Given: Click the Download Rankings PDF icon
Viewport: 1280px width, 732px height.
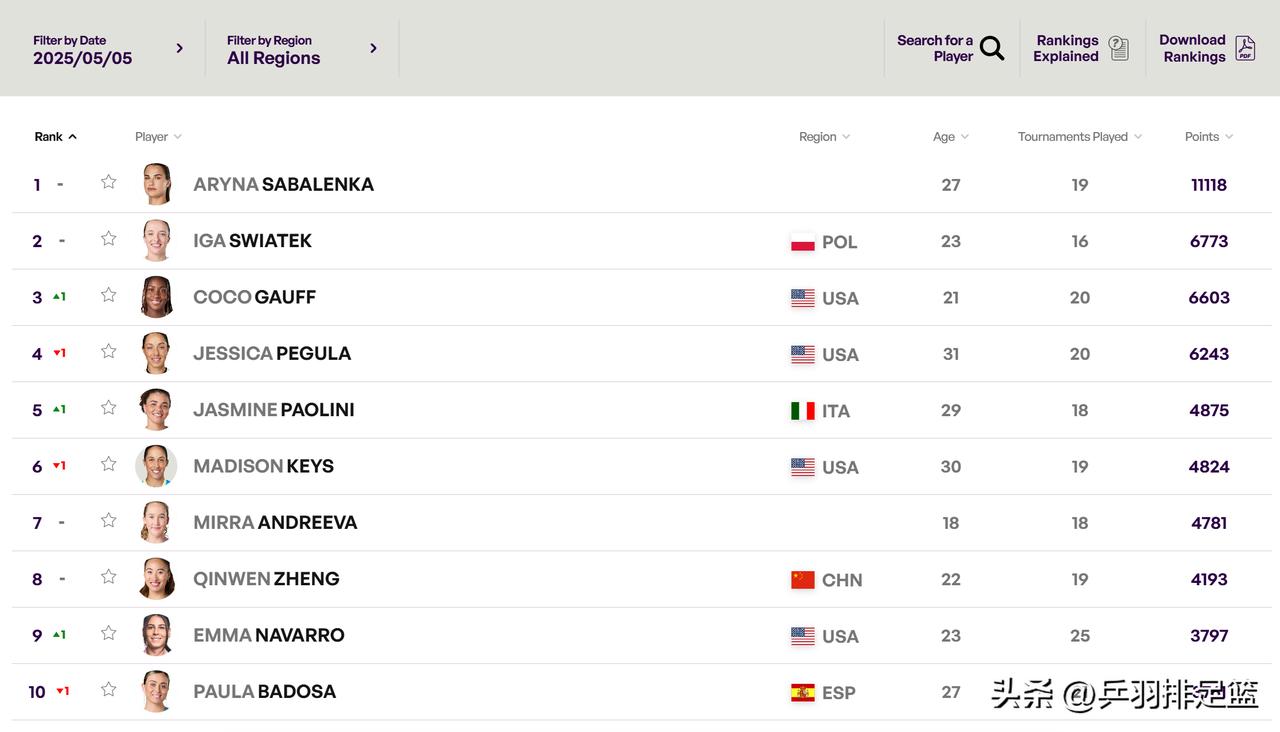Looking at the screenshot, I should 1245,48.
